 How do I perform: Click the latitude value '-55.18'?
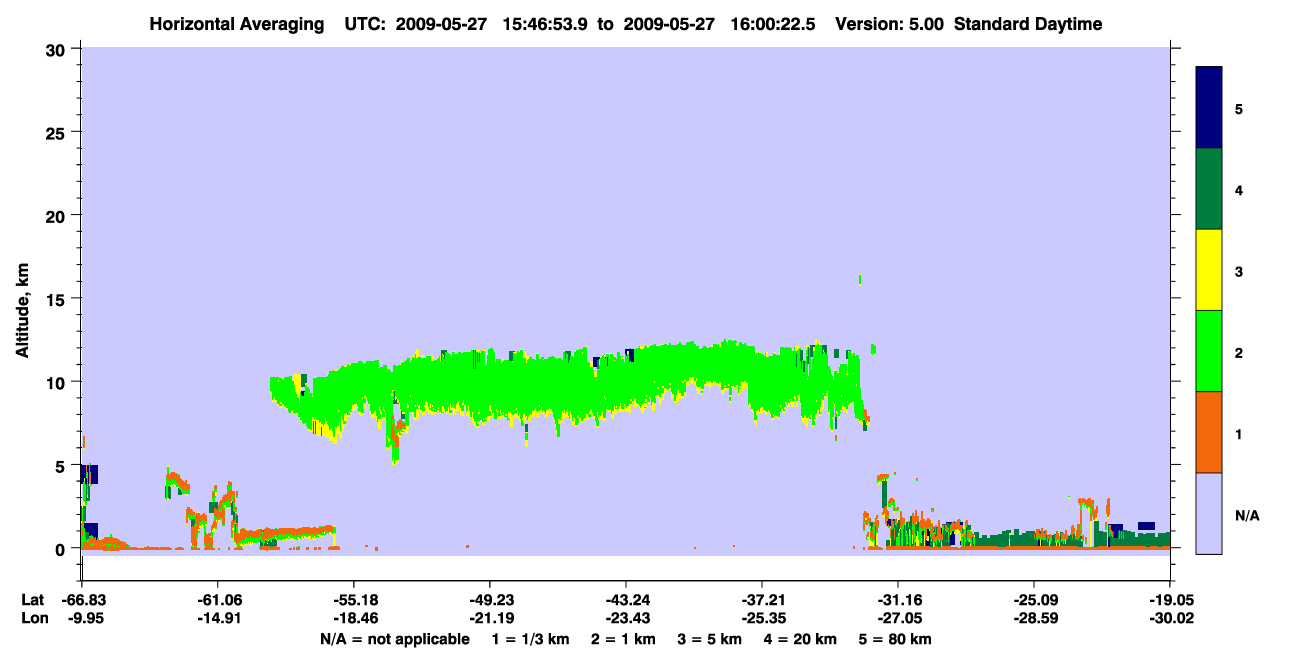point(352,600)
